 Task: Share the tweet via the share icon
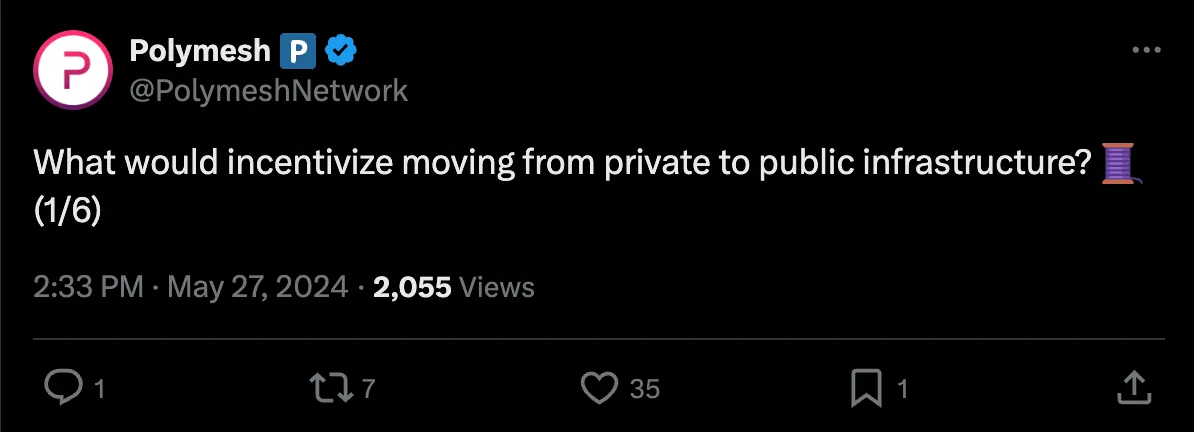[1131, 387]
